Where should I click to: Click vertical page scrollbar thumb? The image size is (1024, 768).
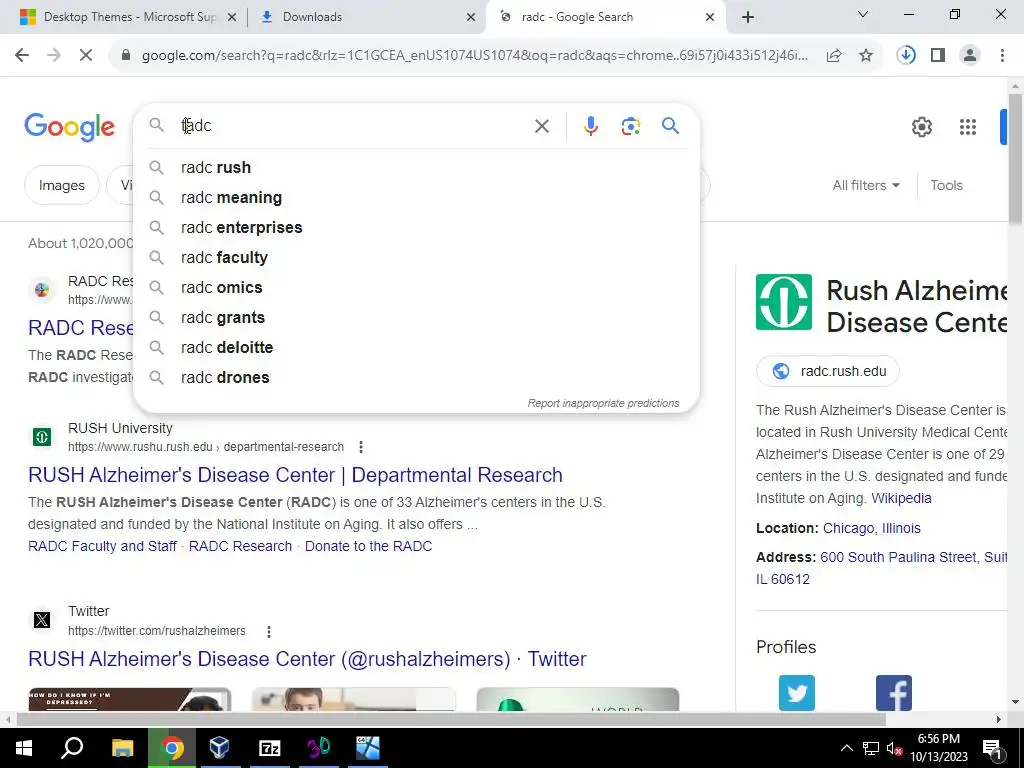pos(1015,160)
